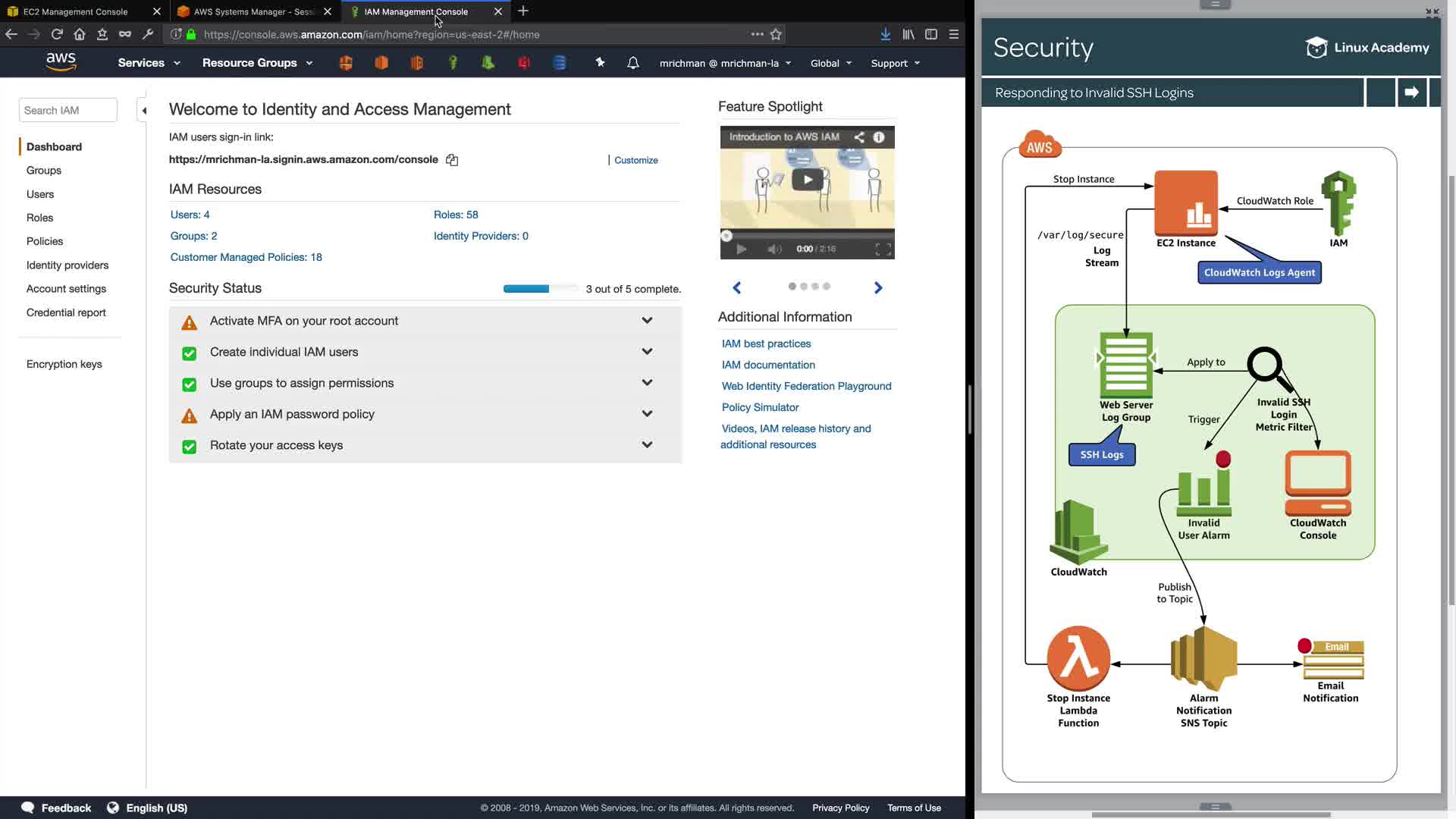Viewport: 1456px width, 819px height.
Task: Open the Global region dropdown
Action: tap(830, 63)
